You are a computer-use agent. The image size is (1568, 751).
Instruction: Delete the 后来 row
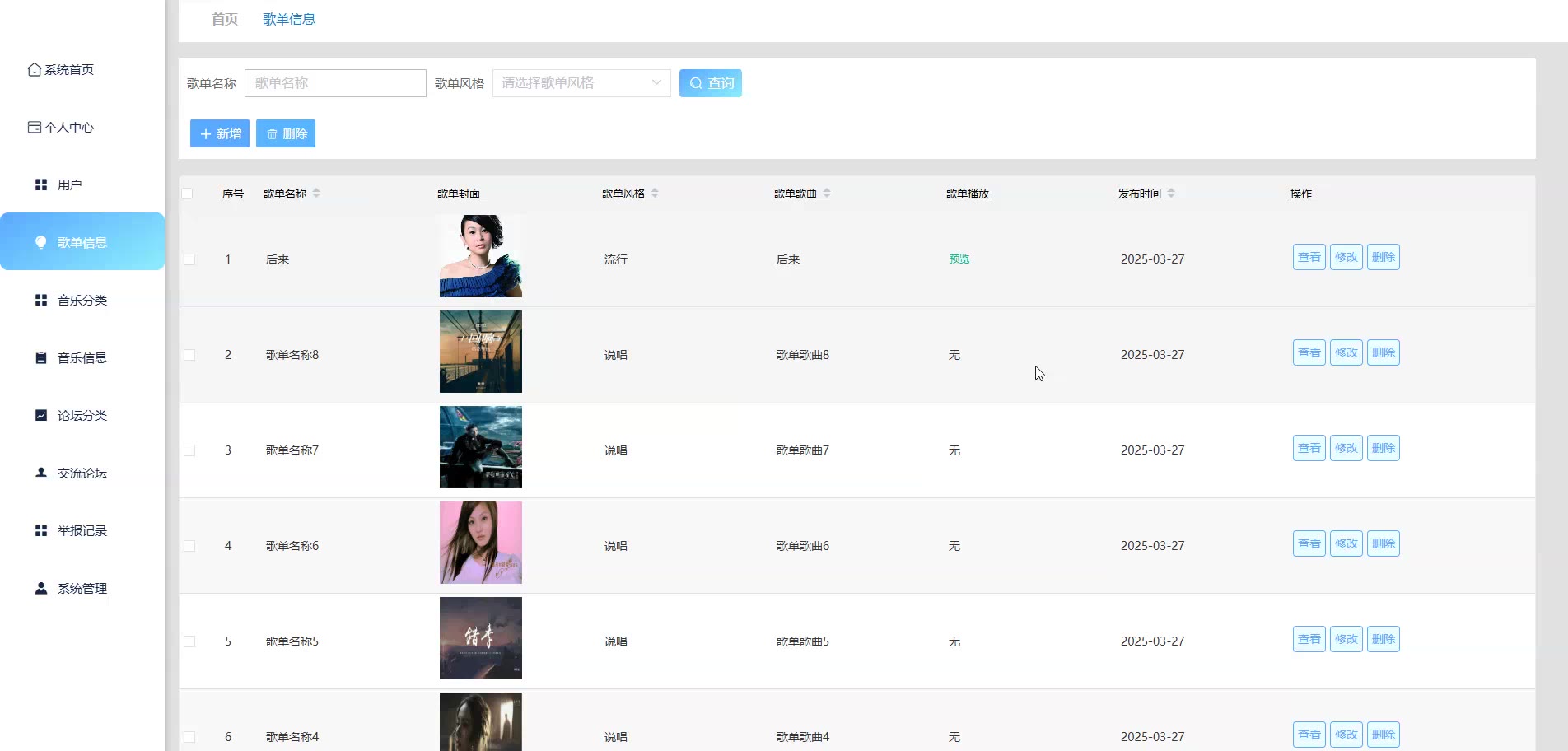(x=1384, y=257)
